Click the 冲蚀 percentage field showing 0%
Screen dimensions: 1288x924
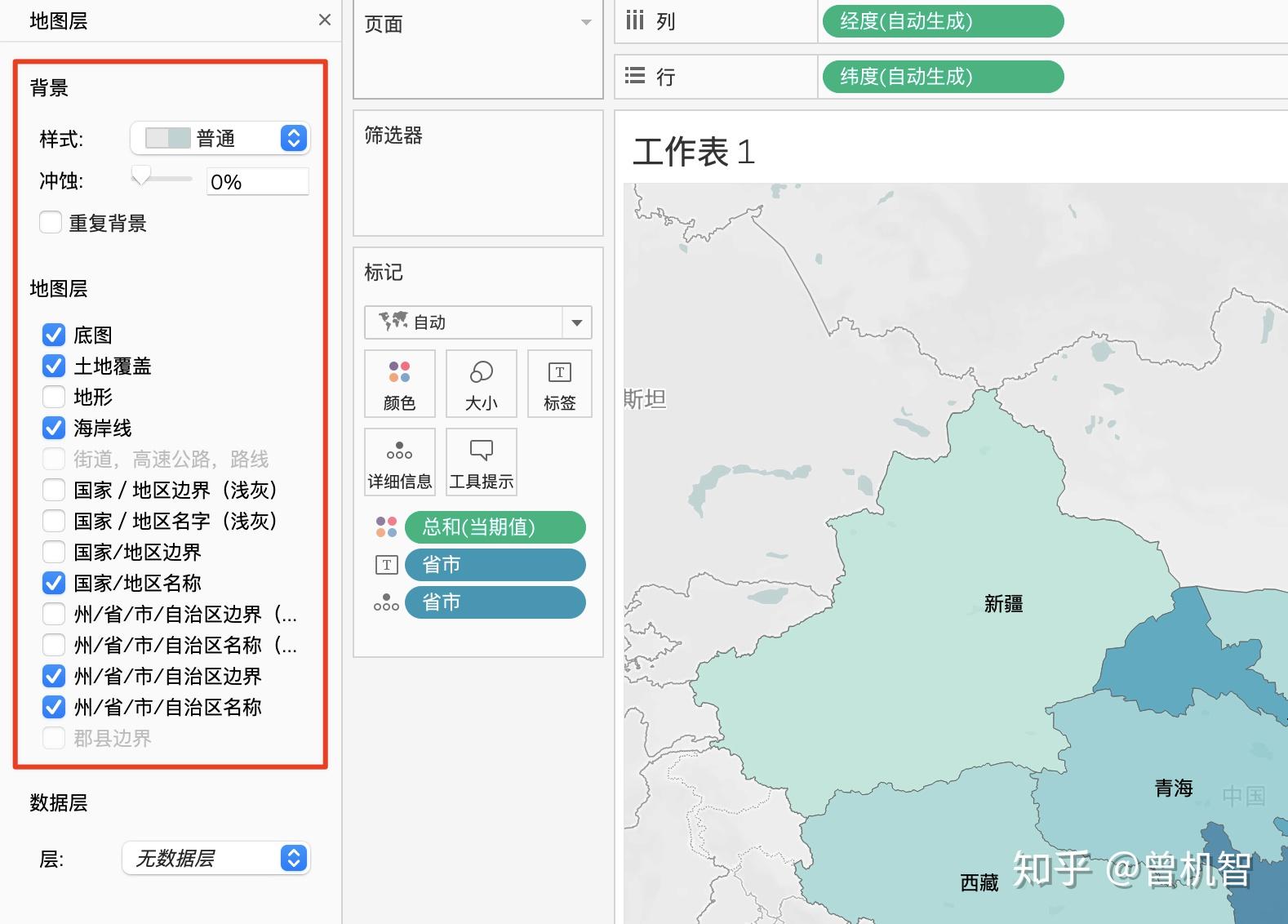257,181
